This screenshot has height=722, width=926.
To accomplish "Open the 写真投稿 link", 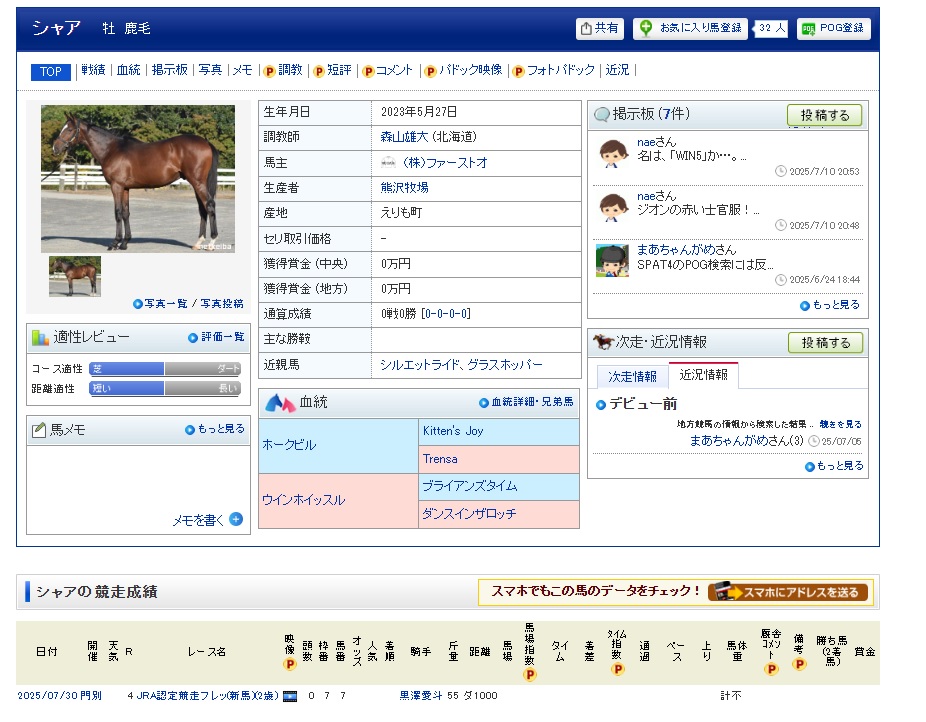I will pyautogui.click(x=222, y=303).
